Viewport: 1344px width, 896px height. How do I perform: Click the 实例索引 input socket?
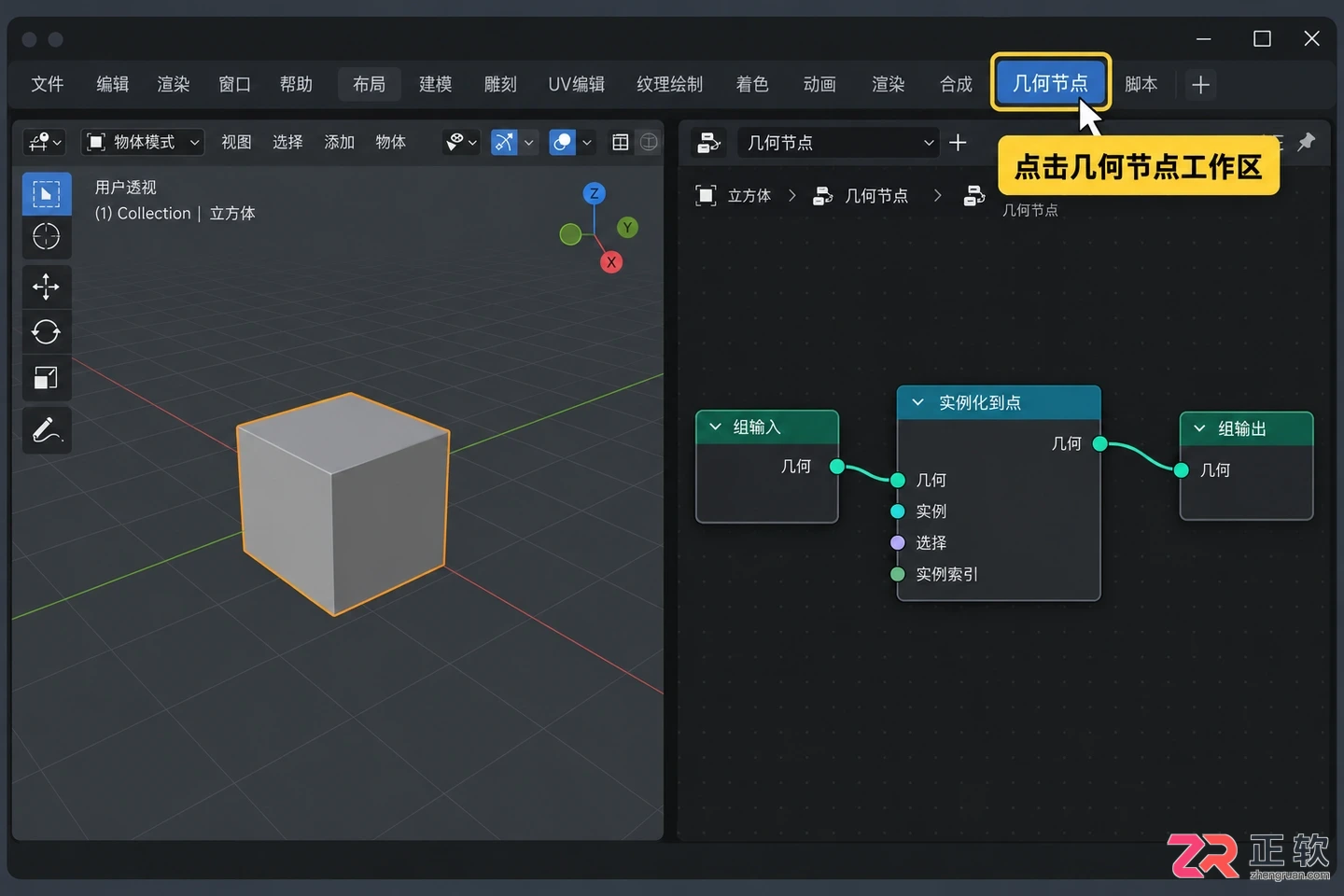pos(898,574)
